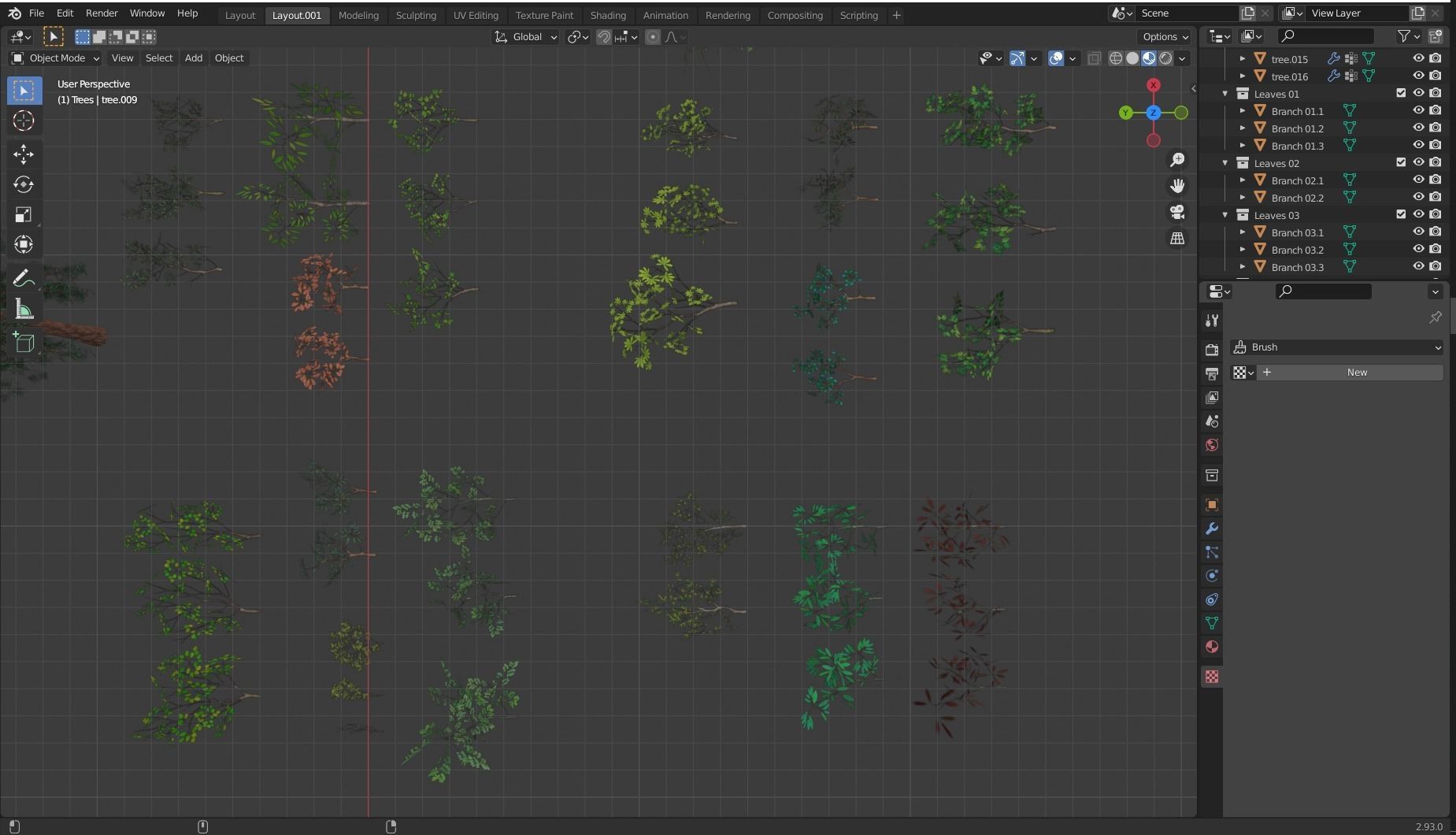Open Modifier Properties with the wrench icon
Screen dimensions: 1456x835
[x=1212, y=529]
